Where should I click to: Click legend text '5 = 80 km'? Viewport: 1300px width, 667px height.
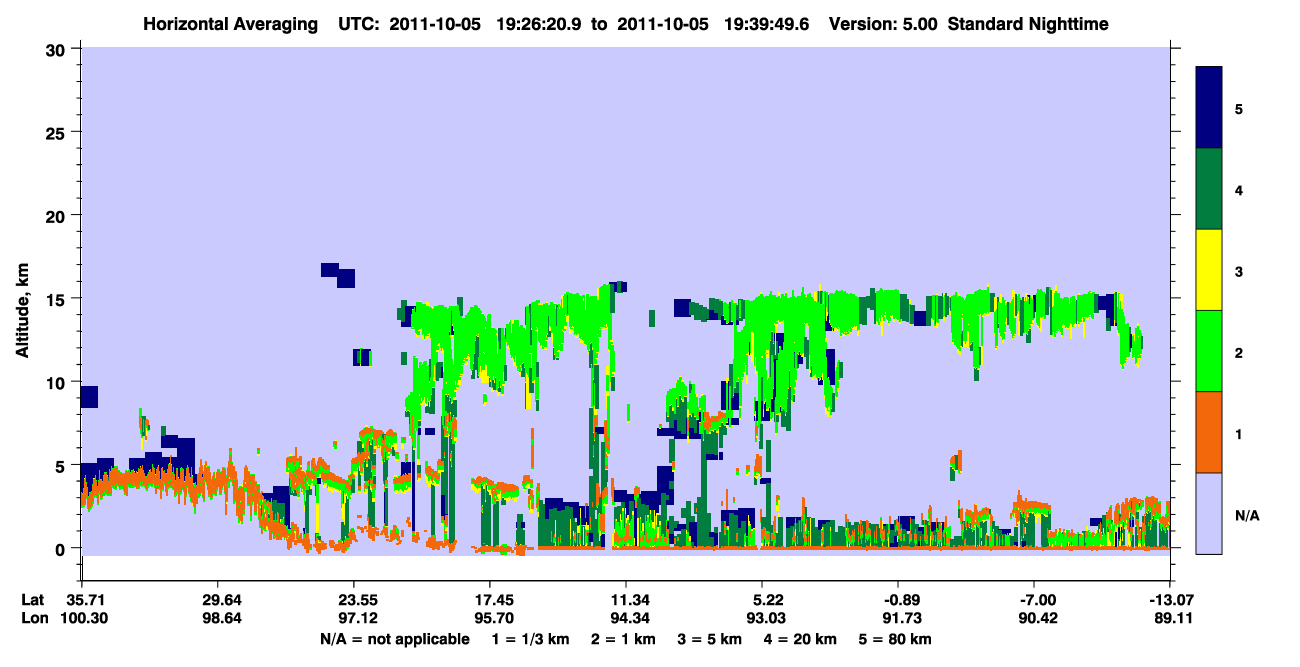click(x=896, y=639)
